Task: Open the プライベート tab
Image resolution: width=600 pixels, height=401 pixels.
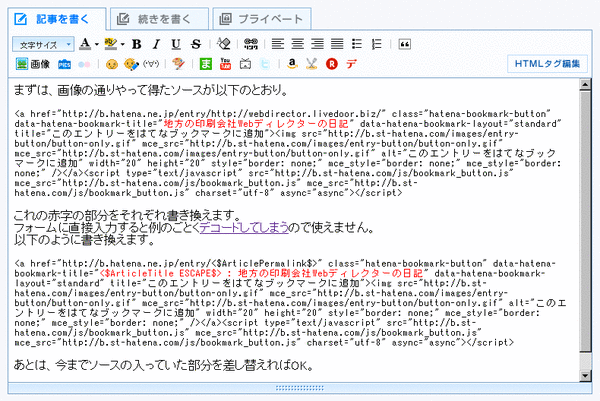Action: click(262, 19)
